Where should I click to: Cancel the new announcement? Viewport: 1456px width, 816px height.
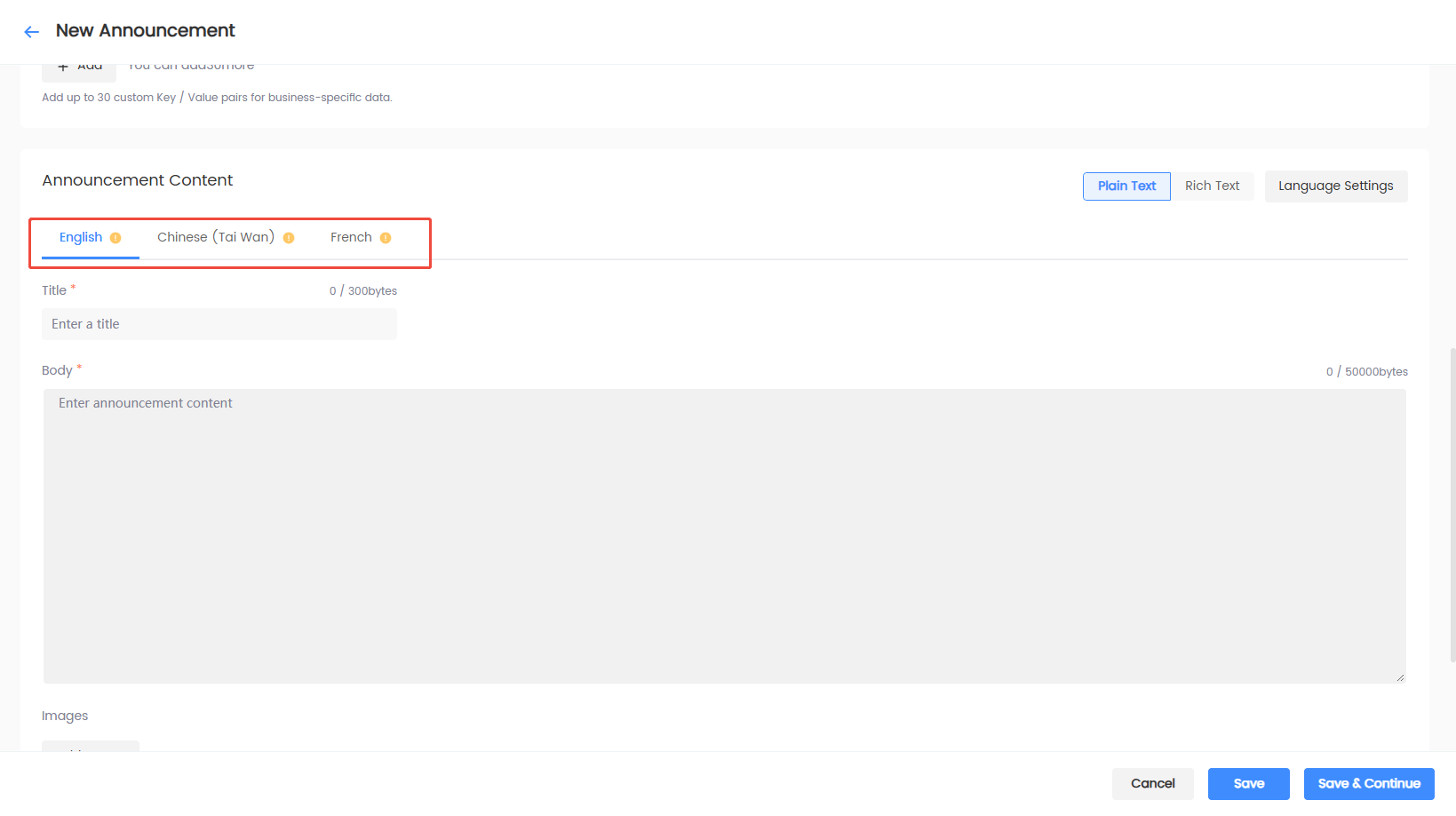tap(1153, 784)
